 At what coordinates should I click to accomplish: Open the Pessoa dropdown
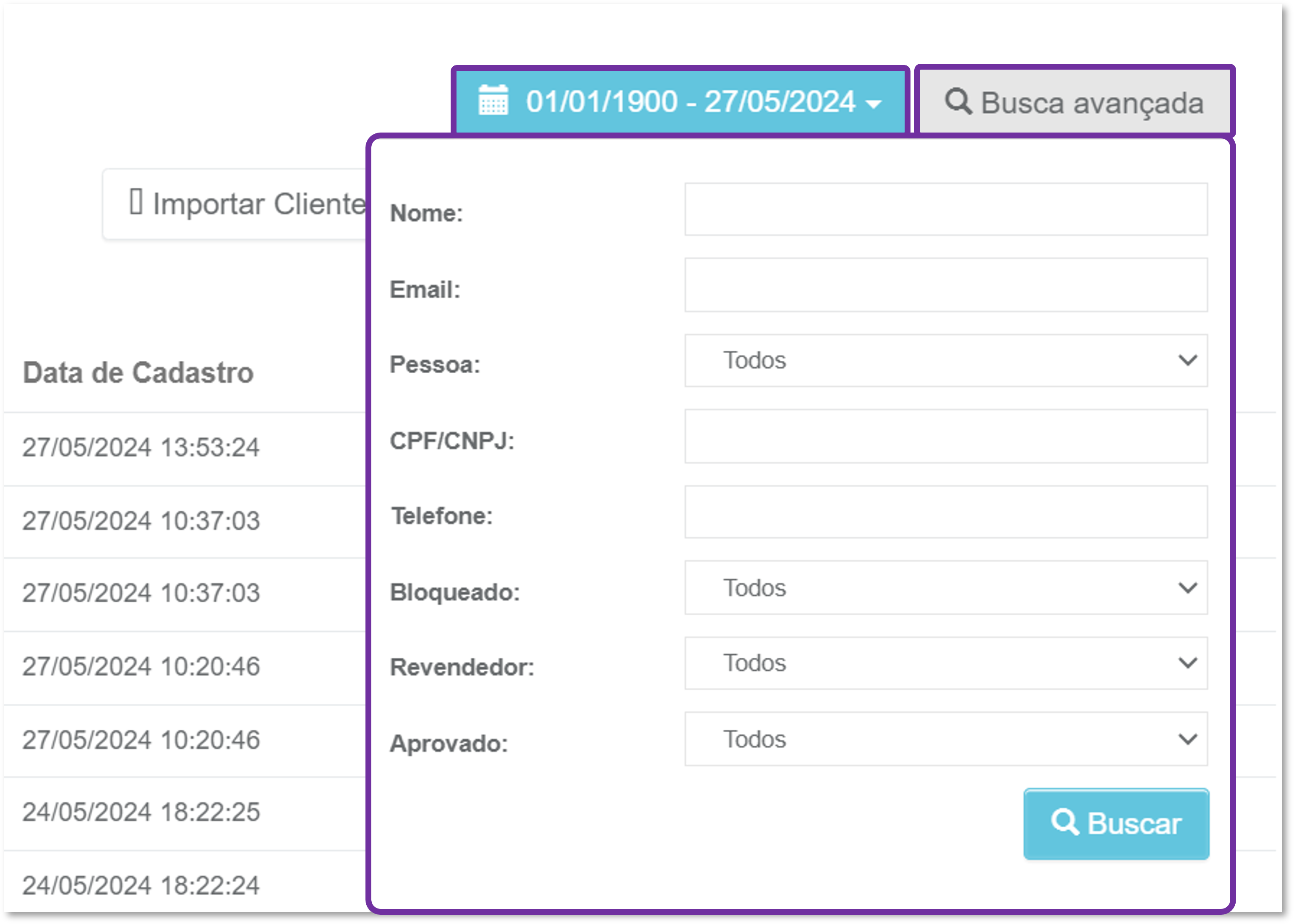pyautogui.click(x=946, y=360)
